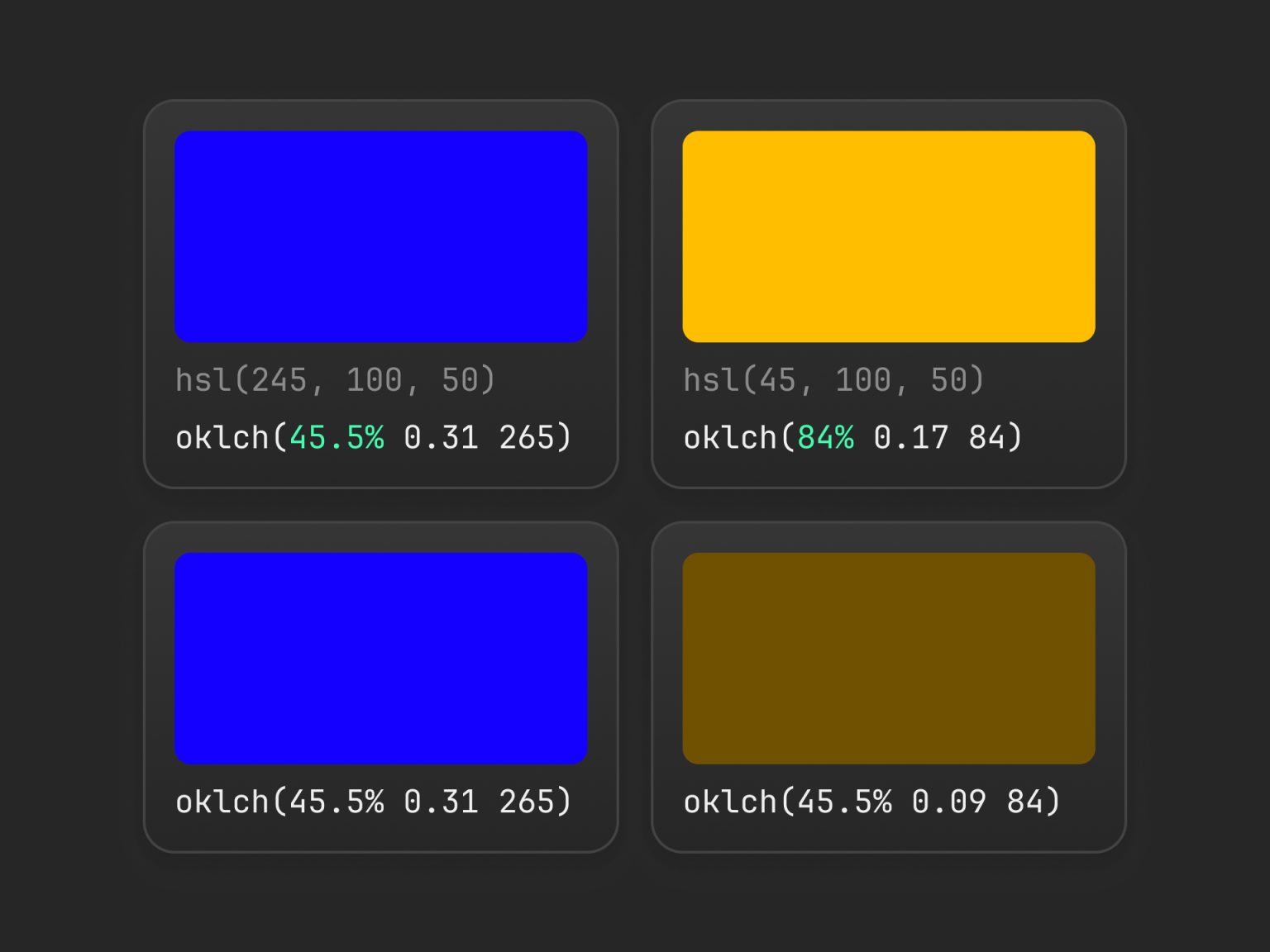
Task: Select the bright yellow color swatch
Action: tap(888, 236)
